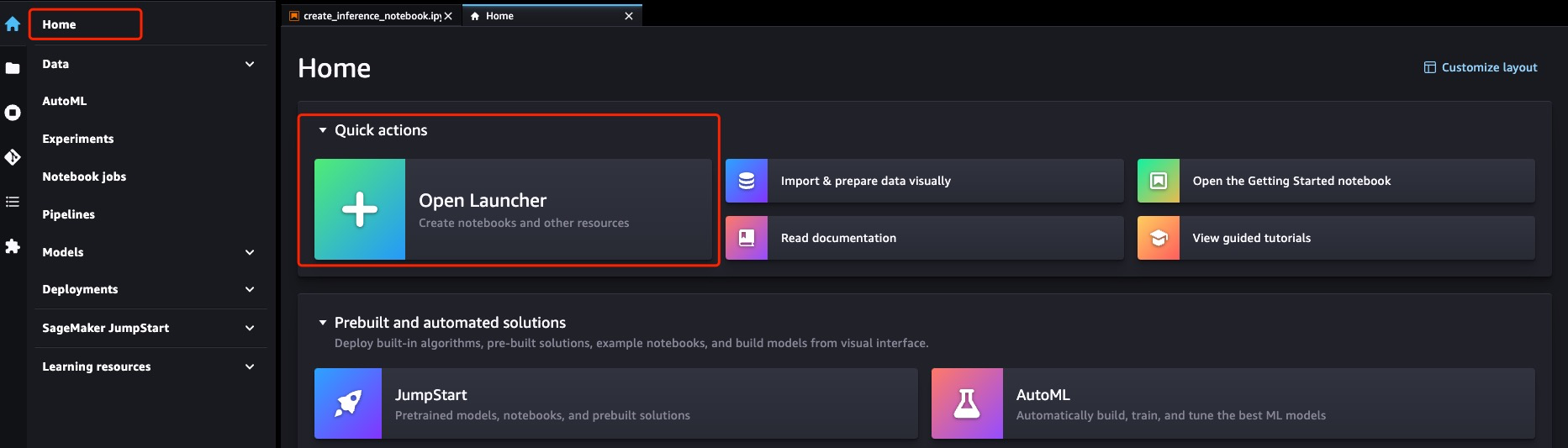The height and width of the screenshot is (448, 1568).
Task: Expand the Models menu chevron
Action: click(x=250, y=252)
